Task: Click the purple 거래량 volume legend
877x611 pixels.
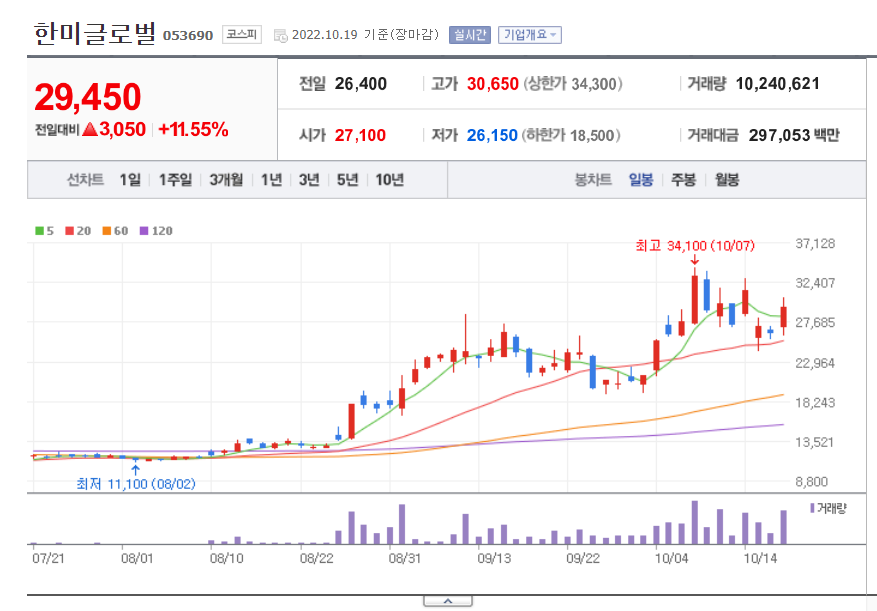Action: coord(828,508)
